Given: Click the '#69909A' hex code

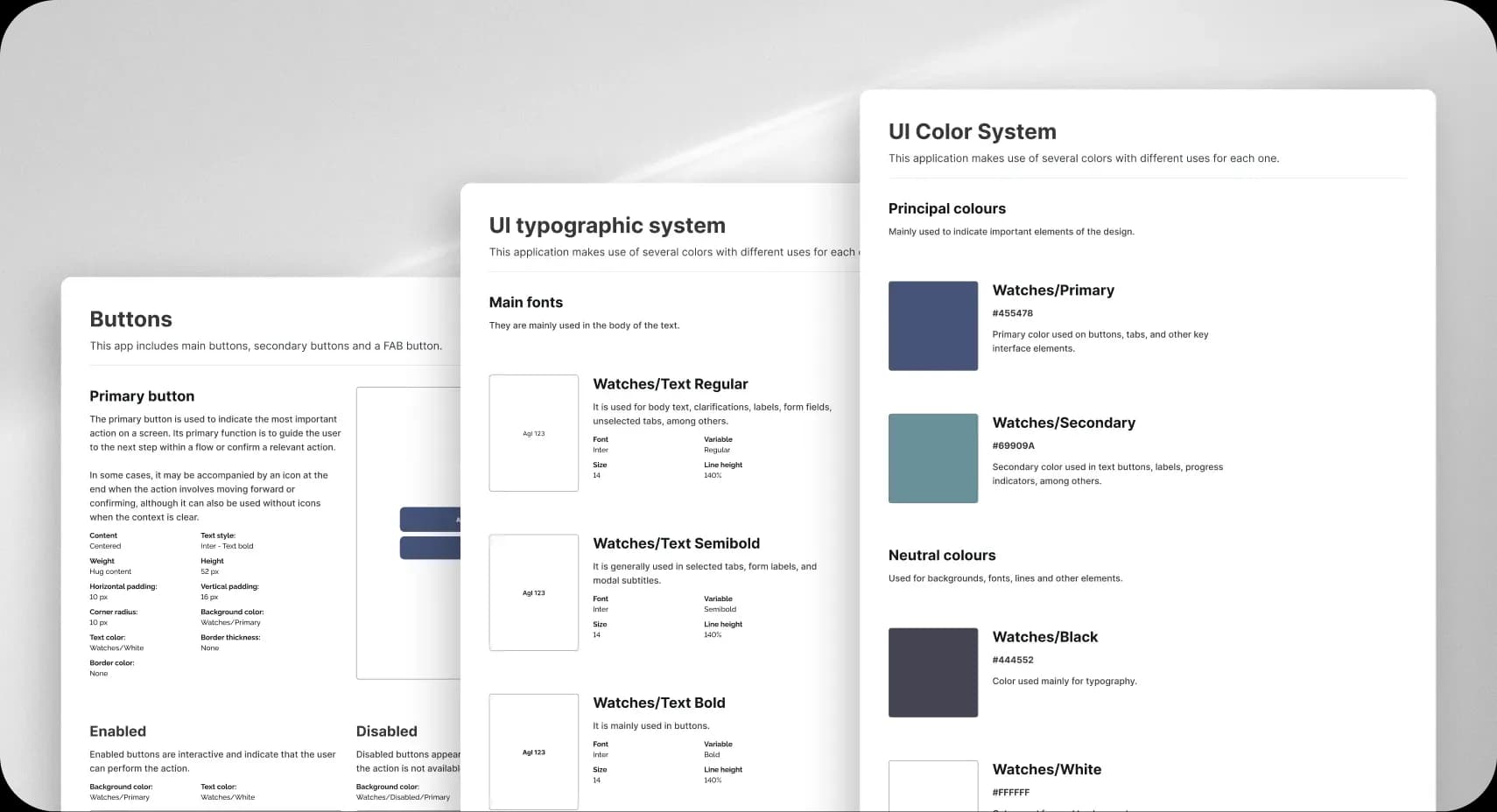Looking at the screenshot, I should tap(1013, 445).
